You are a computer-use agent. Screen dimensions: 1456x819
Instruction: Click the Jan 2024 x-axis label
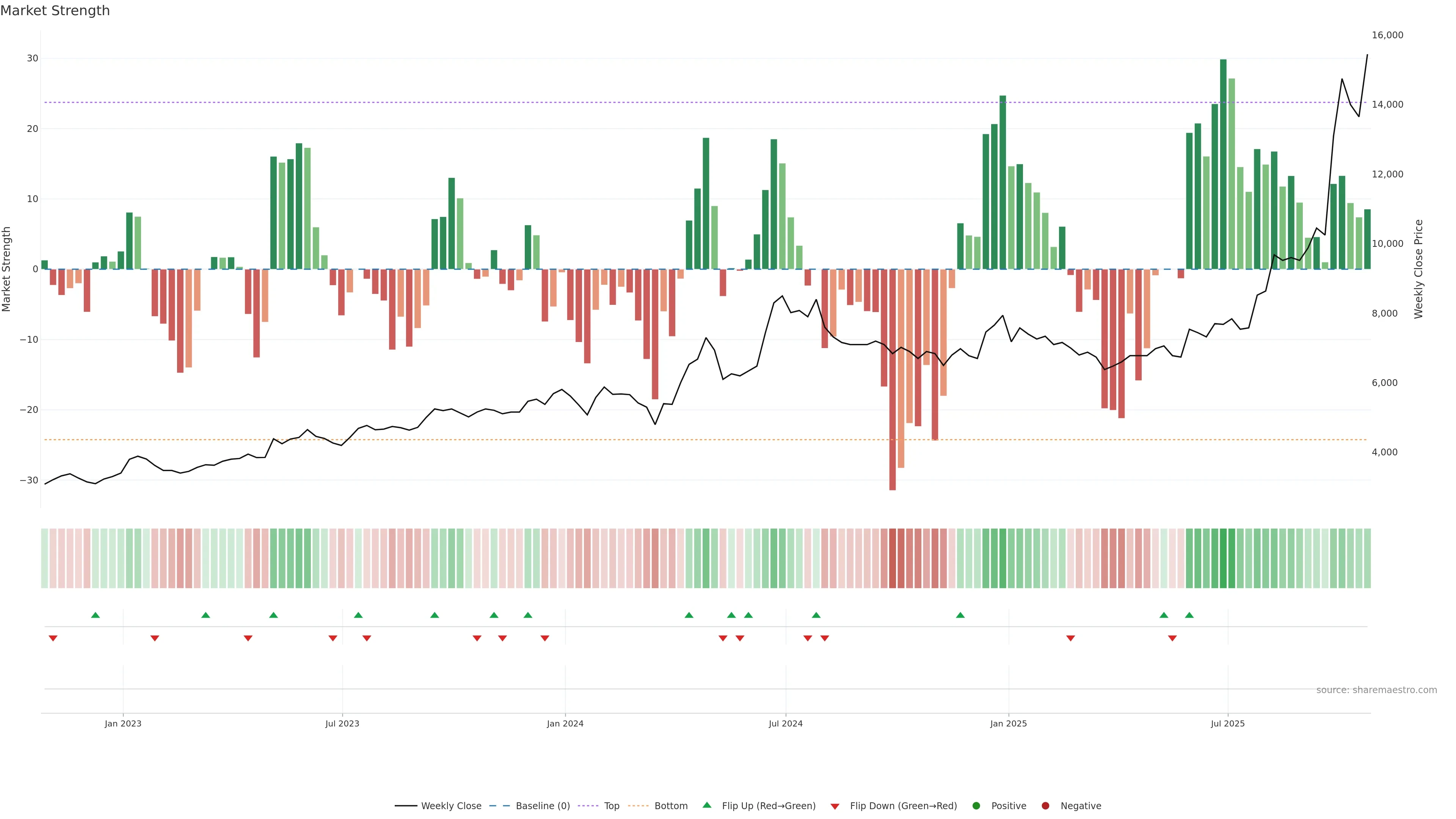[x=565, y=723]
